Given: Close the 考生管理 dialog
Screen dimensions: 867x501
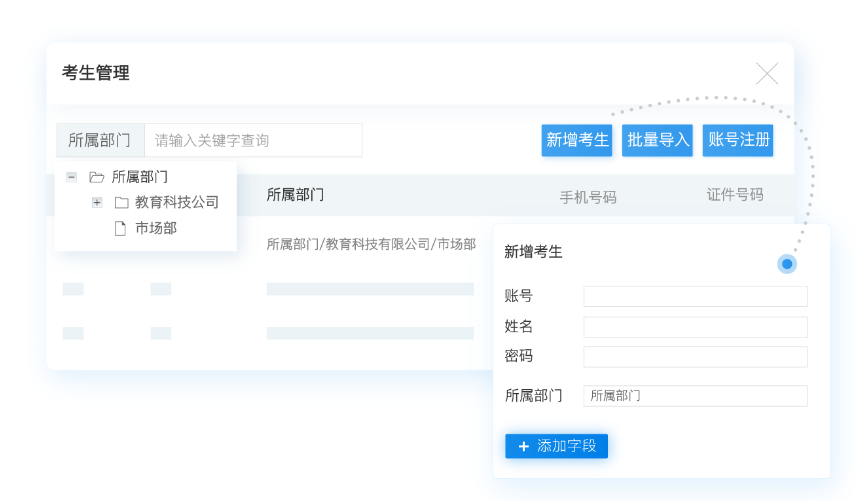Looking at the screenshot, I should [767, 73].
